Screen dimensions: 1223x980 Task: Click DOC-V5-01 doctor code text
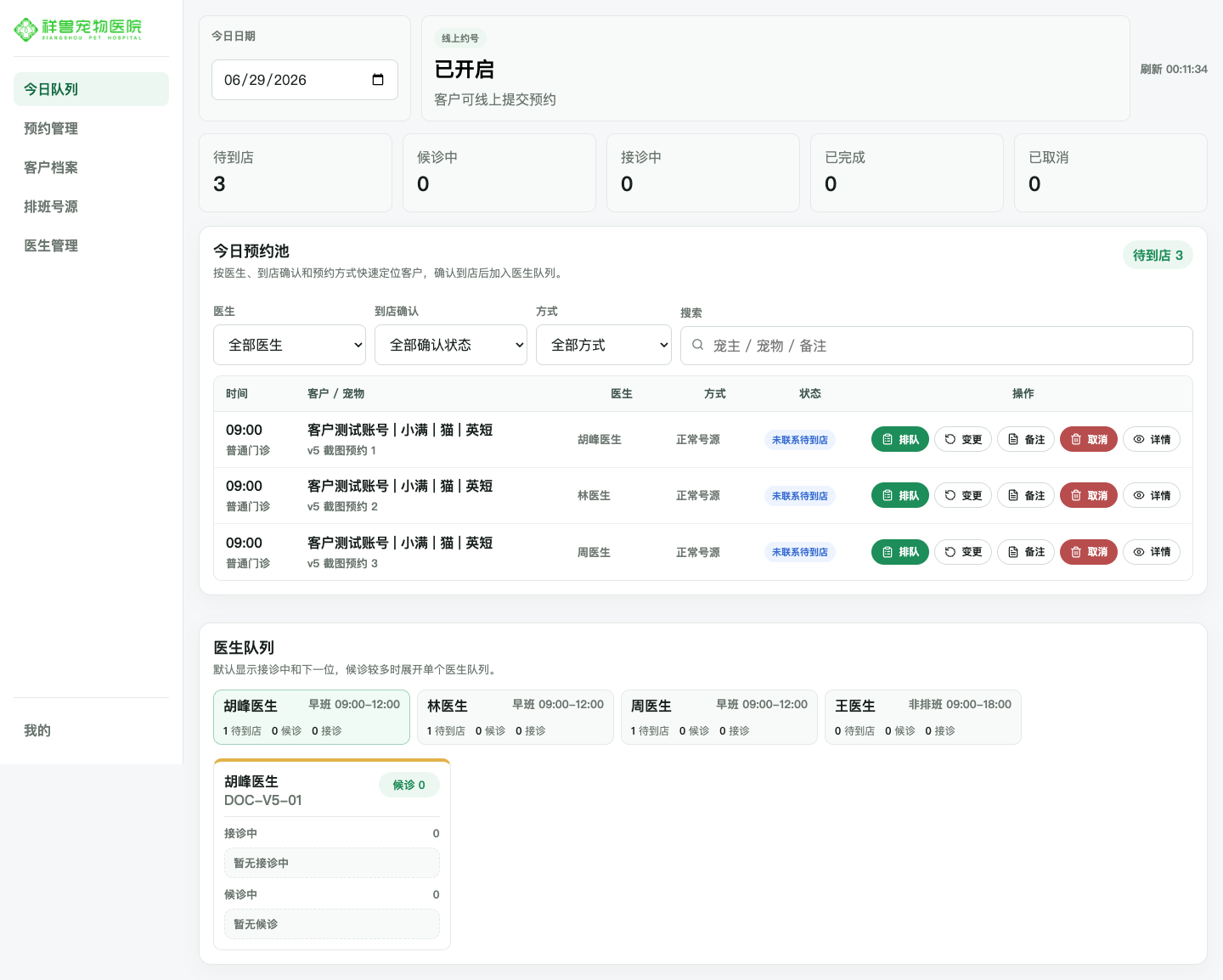pos(263,800)
